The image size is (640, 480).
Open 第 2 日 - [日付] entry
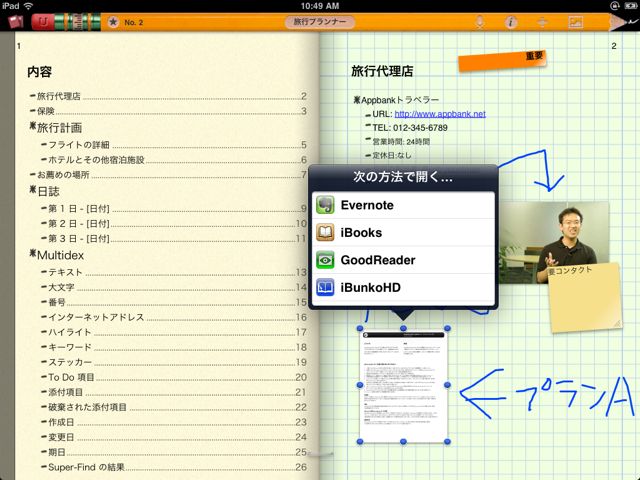174,224
